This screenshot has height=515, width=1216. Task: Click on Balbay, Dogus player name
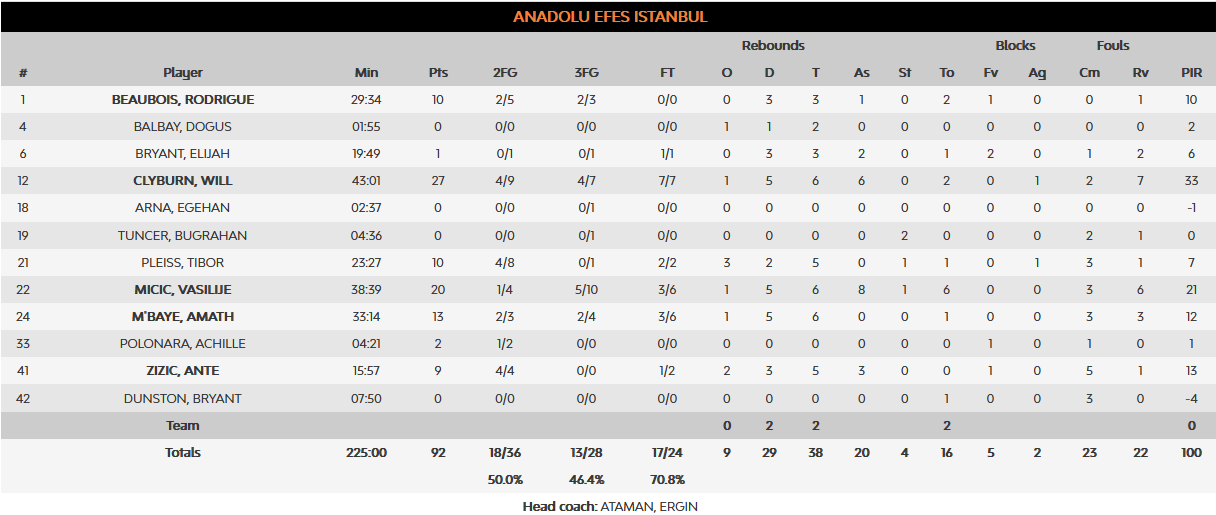pos(183,127)
